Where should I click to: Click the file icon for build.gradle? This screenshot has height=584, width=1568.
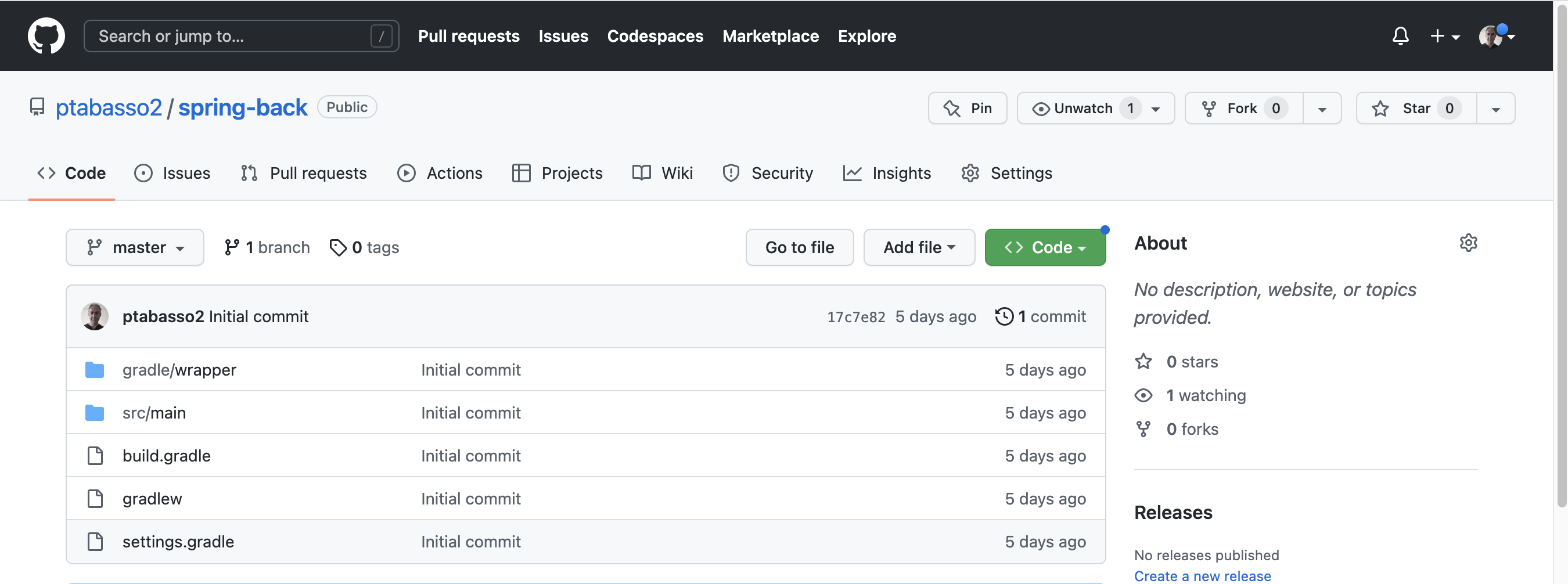pos(95,456)
